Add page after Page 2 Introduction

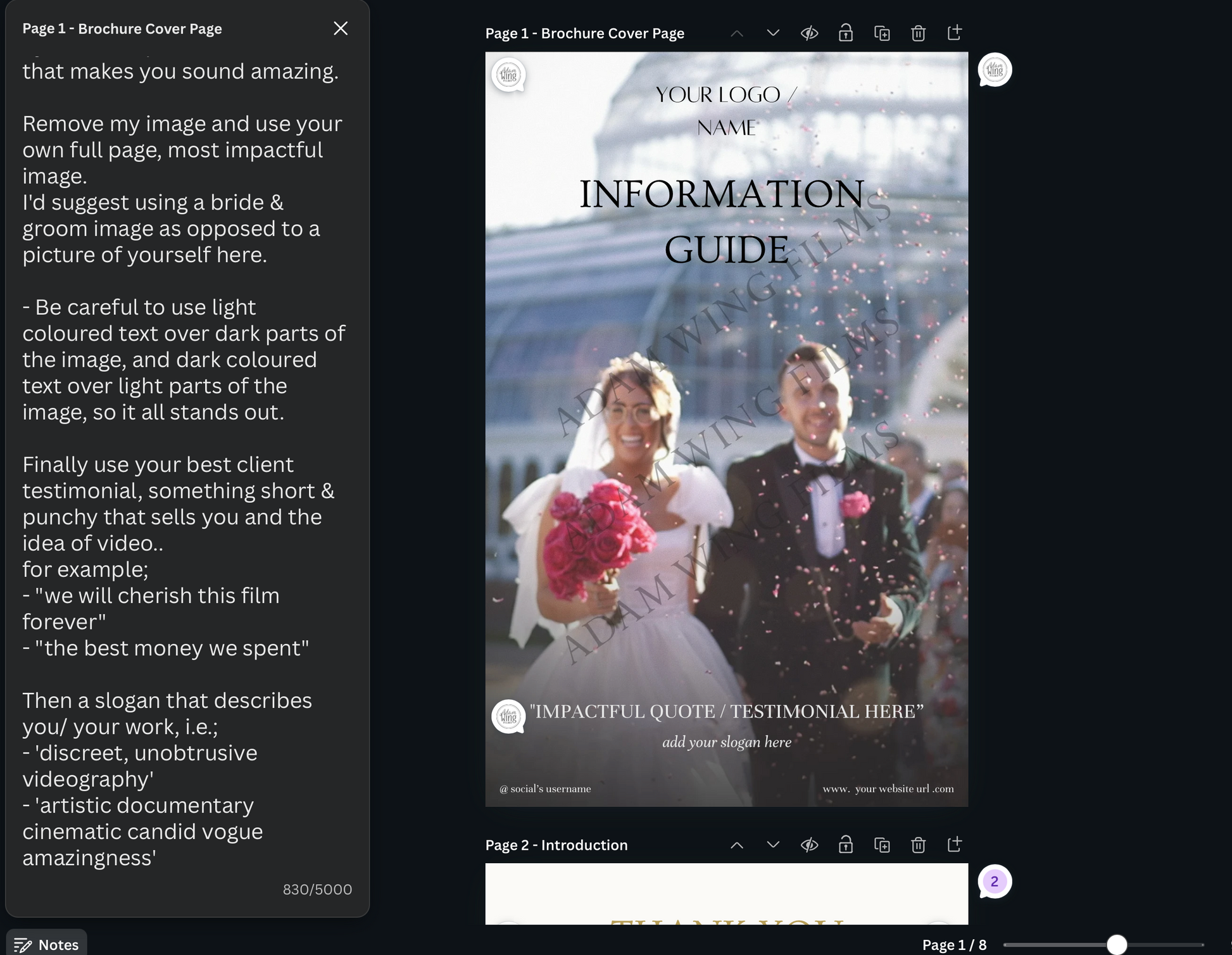point(955,844)
